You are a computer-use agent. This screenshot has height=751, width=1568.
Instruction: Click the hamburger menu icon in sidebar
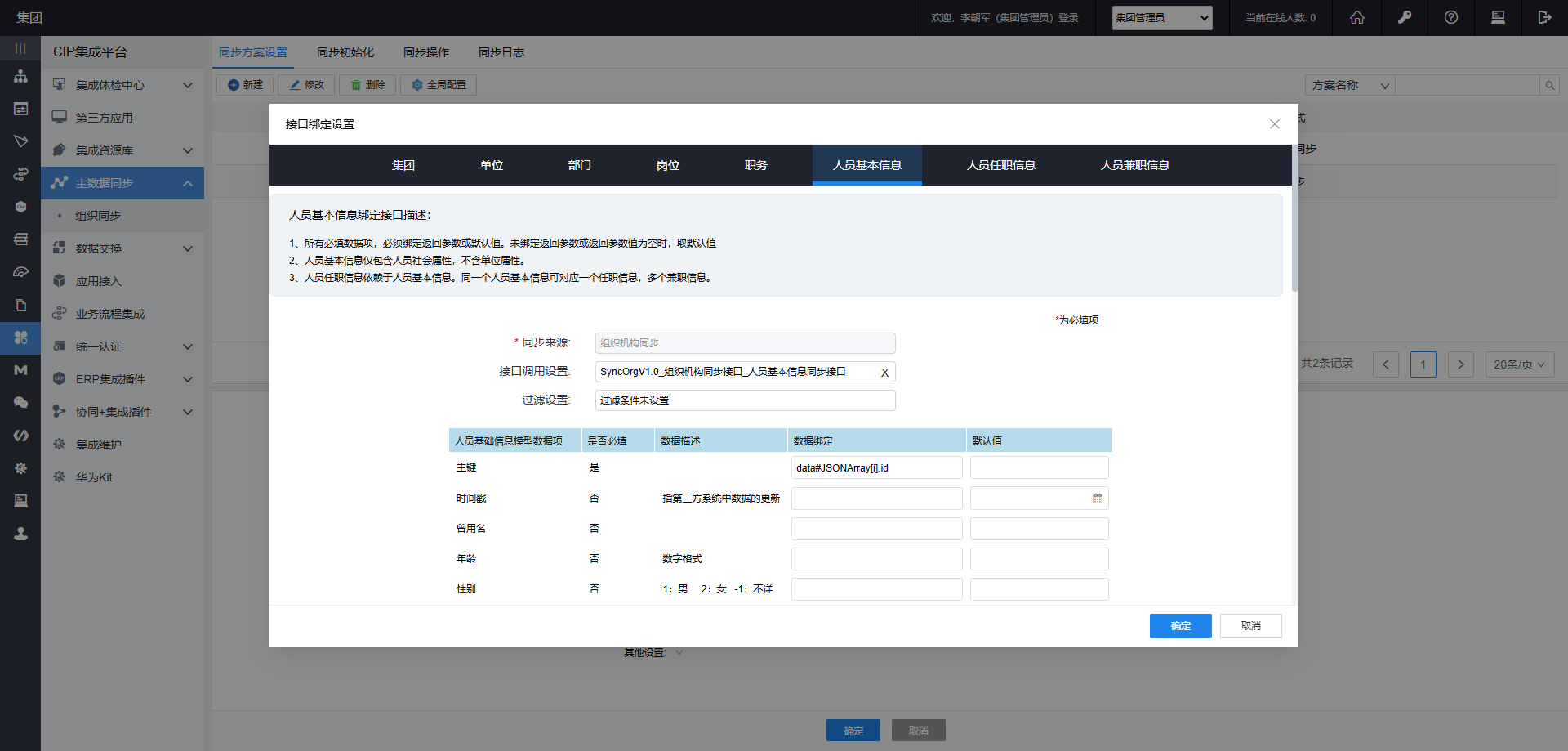click(20, 49)
